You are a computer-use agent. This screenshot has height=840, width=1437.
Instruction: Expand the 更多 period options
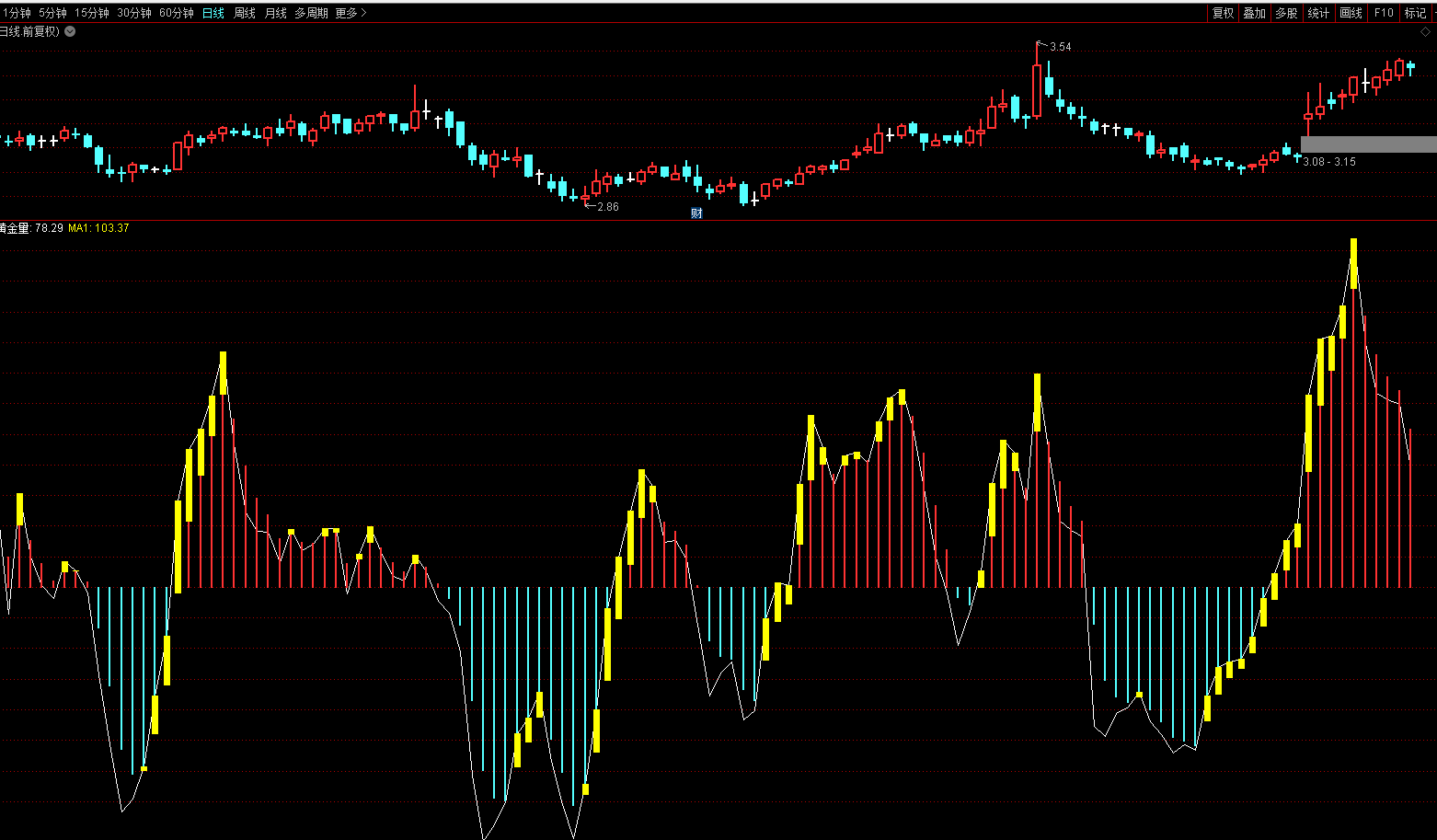coord(351,13)
